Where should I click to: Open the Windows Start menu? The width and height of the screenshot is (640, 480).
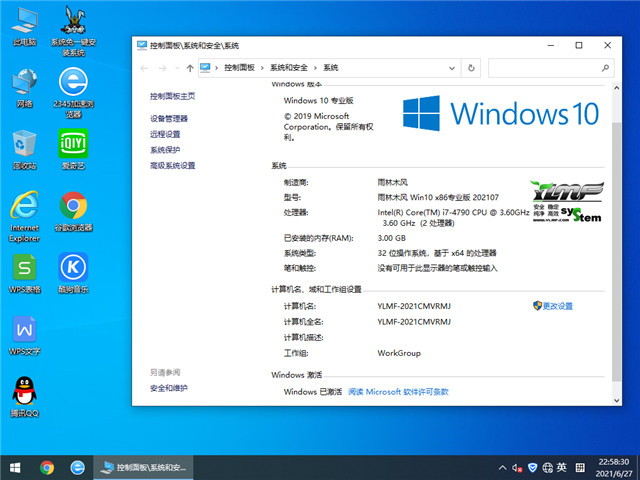pyautogui.click(x=15, y=468)
